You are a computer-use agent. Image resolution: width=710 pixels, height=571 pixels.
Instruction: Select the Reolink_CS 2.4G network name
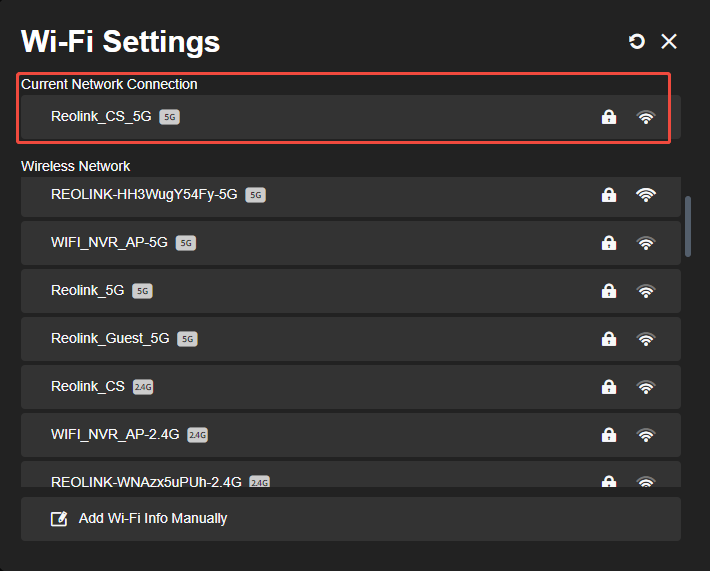(x=88, y=386)
